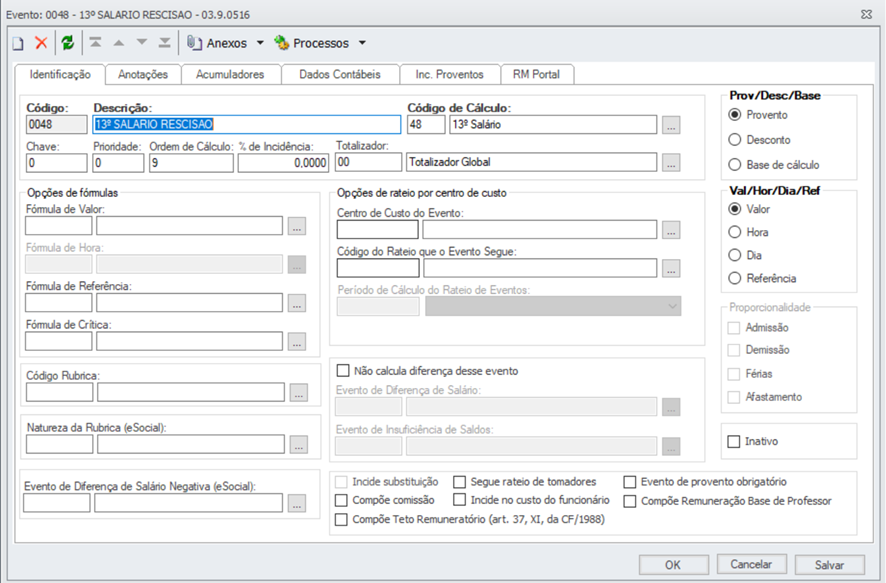Open lookup for Evento de Diferença de Salário Negativa
This screenshot has height=583, width=886.
(x=297, y=503)
